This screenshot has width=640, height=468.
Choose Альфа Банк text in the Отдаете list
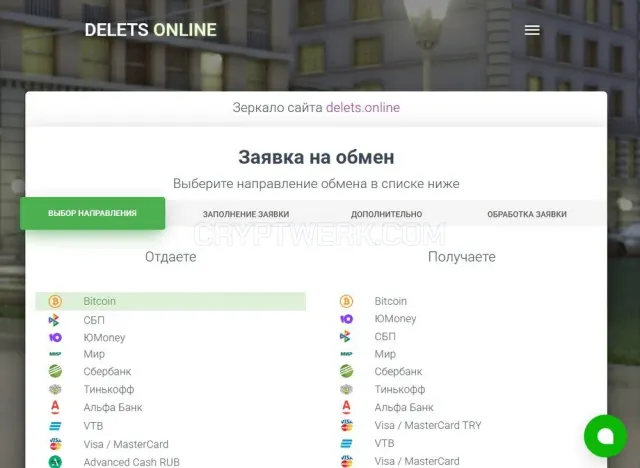pos(113,407)
